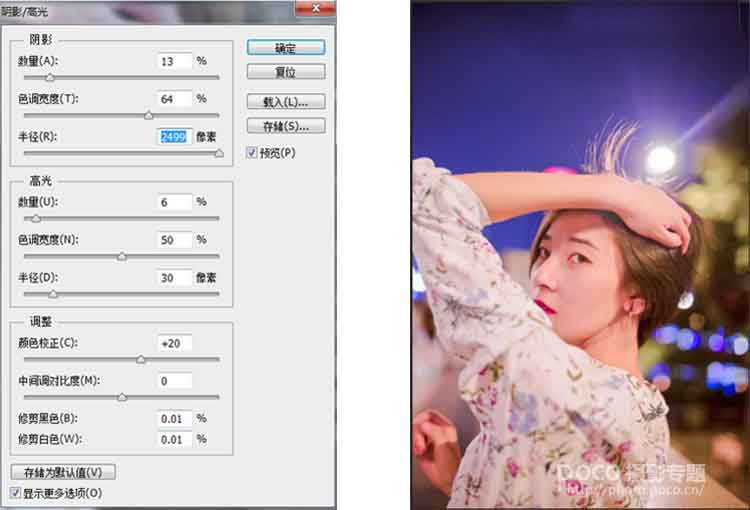This screenshot has width=750, height=510.
Task: Click the 颜色校正(C) field showing +20
Action: point(175,343)
